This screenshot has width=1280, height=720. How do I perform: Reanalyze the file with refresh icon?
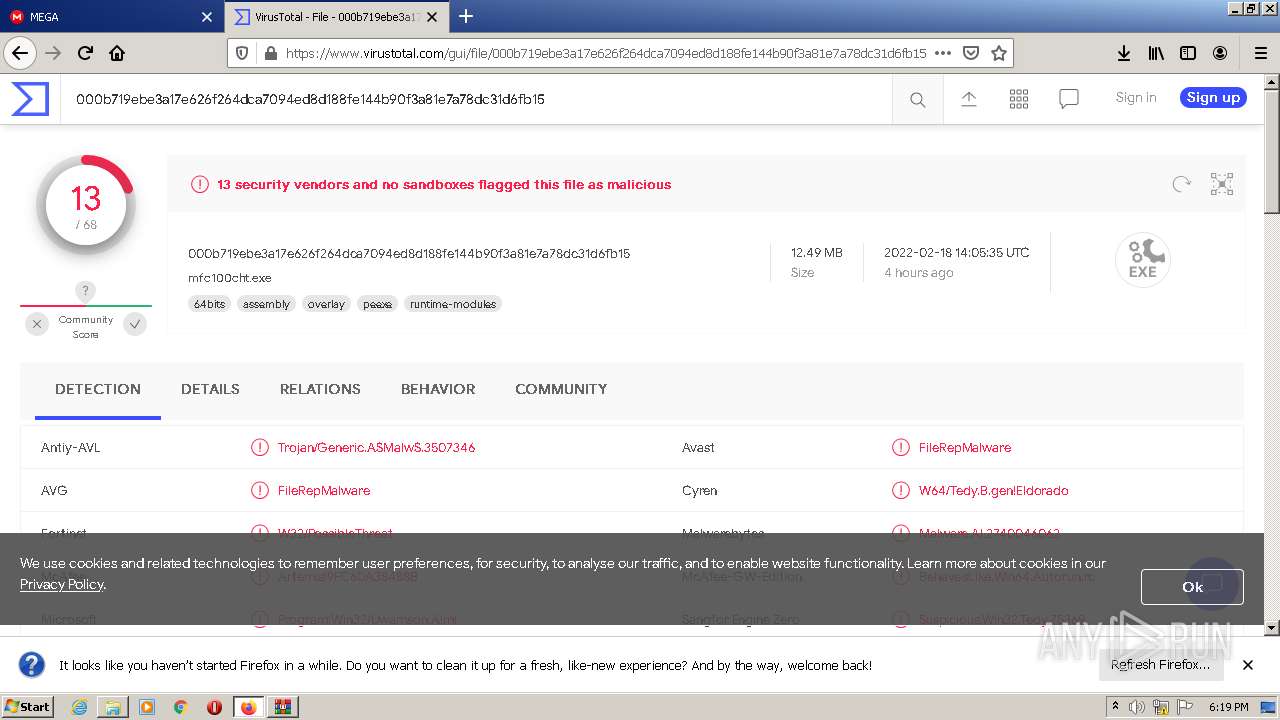1181,184
